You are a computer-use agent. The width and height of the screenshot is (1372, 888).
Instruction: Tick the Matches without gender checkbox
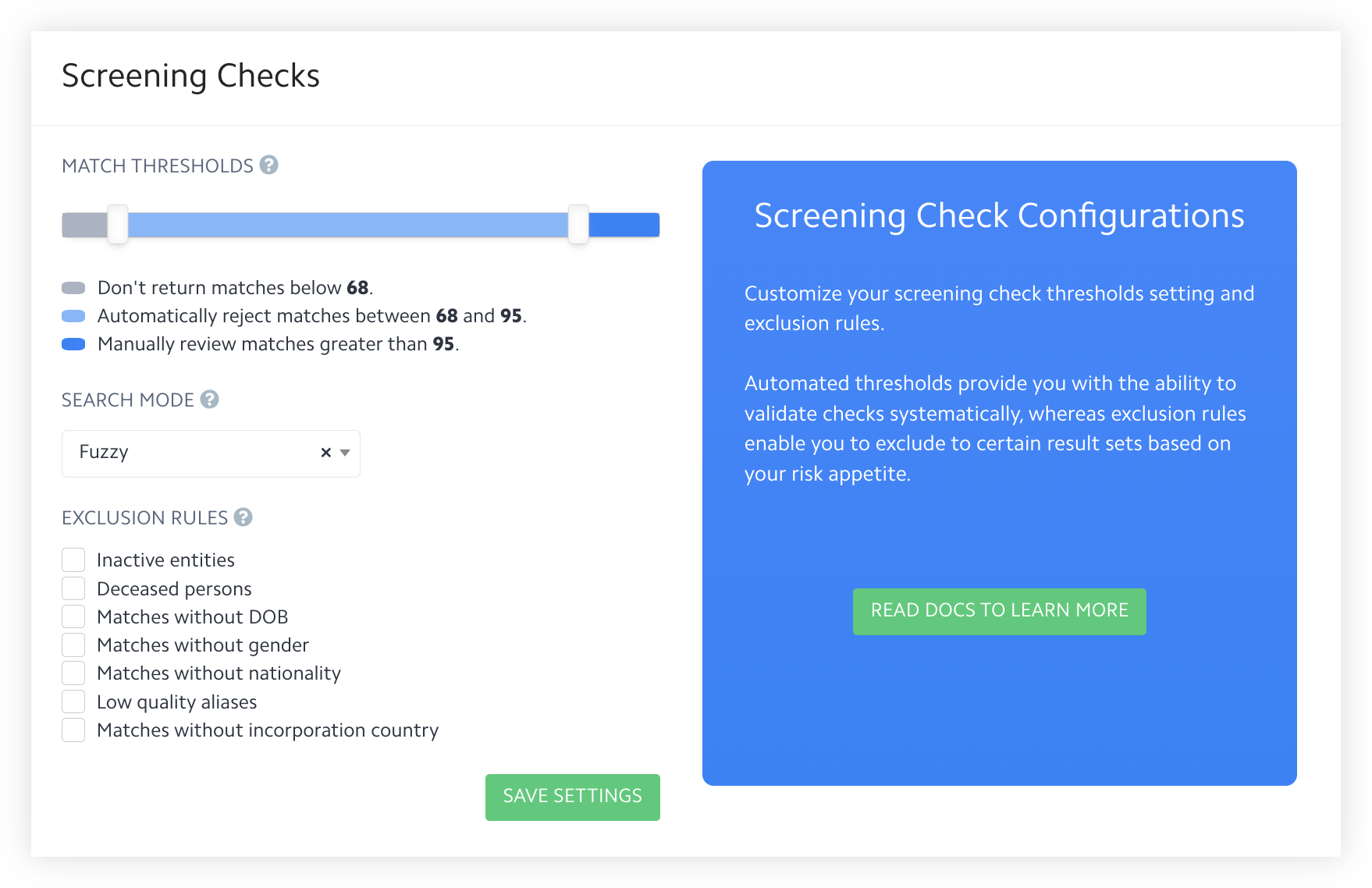(73, 645)
